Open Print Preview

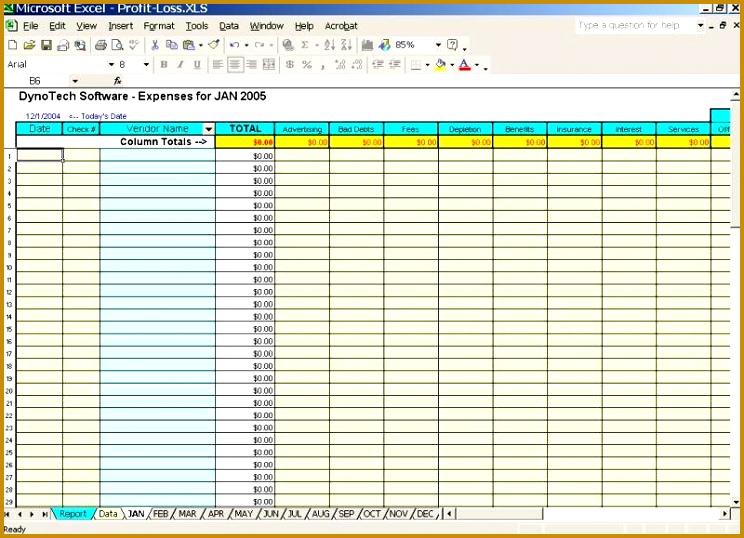117,45
